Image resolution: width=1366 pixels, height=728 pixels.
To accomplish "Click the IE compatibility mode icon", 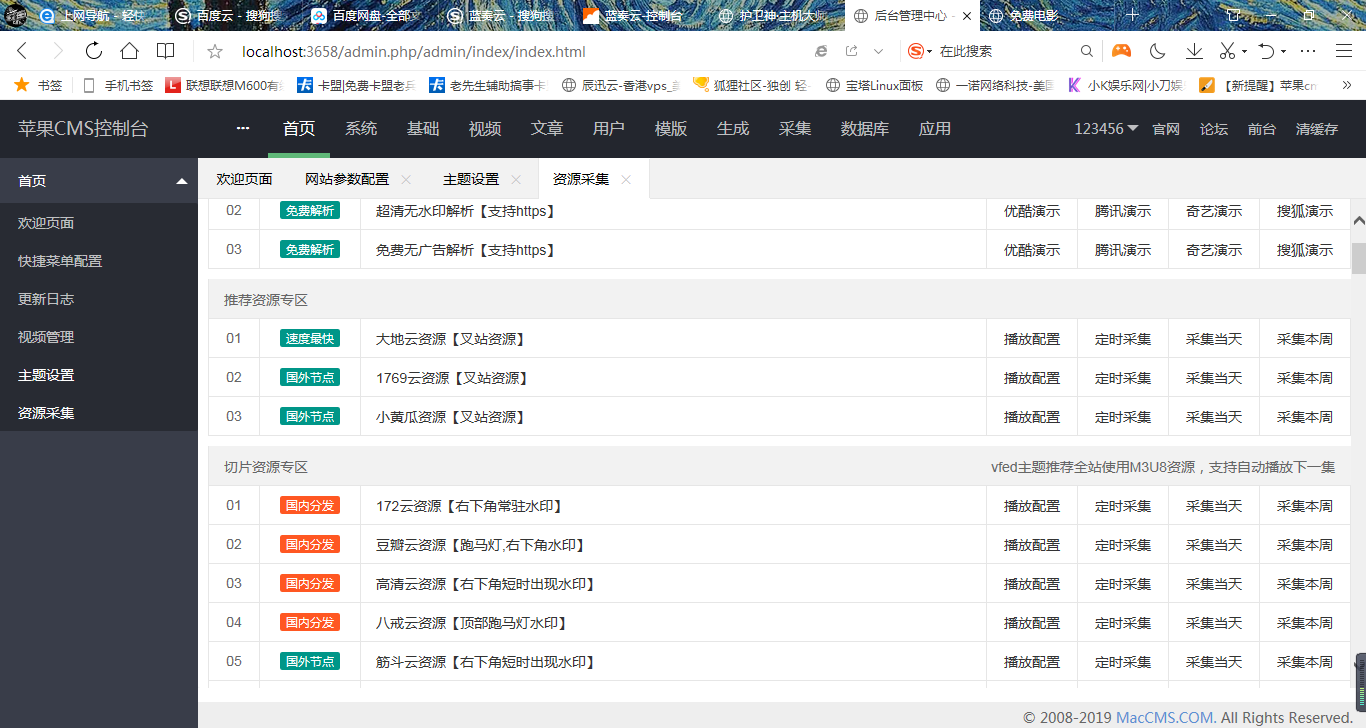I will coord(821,51).
